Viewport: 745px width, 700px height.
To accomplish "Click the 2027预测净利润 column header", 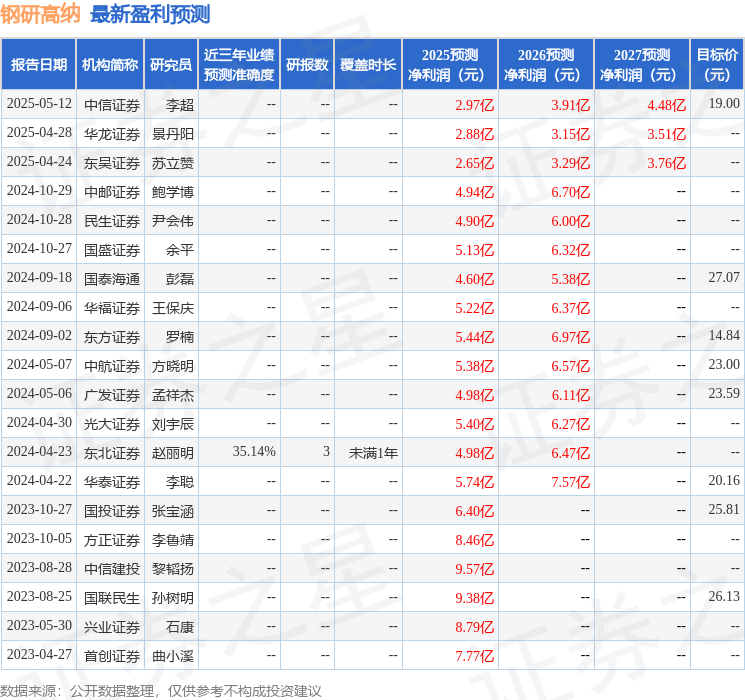I will pos(642,65).
